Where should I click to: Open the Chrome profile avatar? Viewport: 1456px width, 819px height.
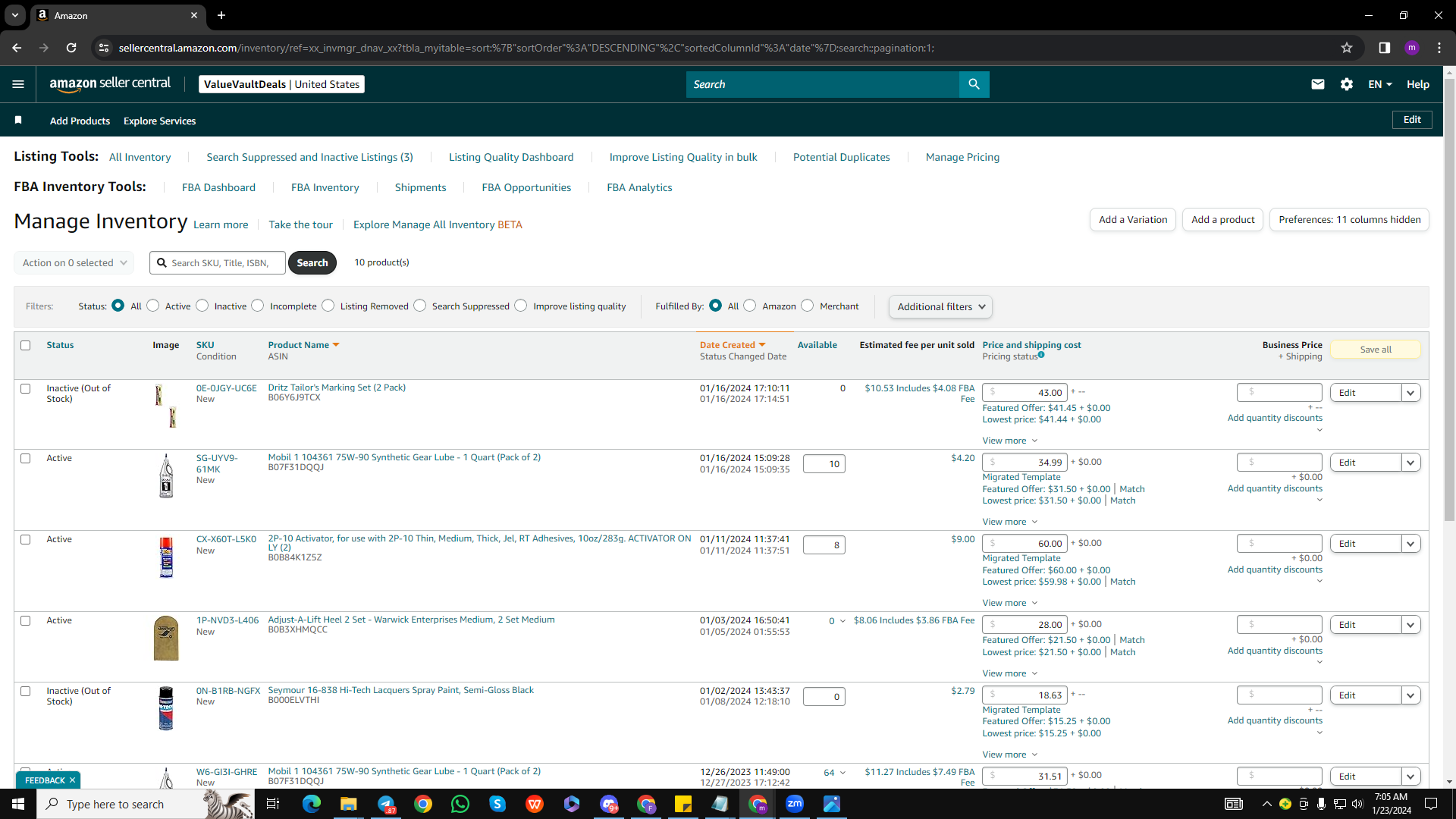[x=1412, y=48]
